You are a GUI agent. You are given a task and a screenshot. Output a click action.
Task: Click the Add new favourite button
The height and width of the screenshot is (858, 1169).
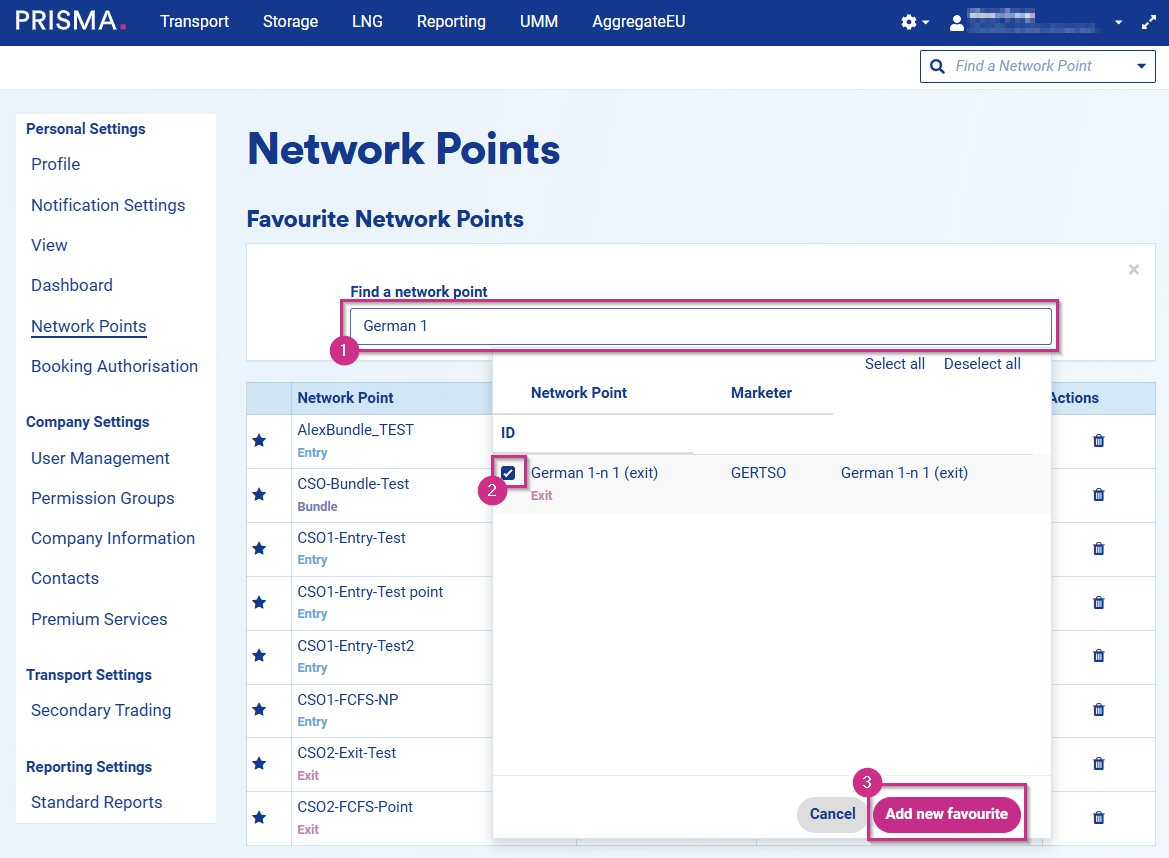(946, 814)
